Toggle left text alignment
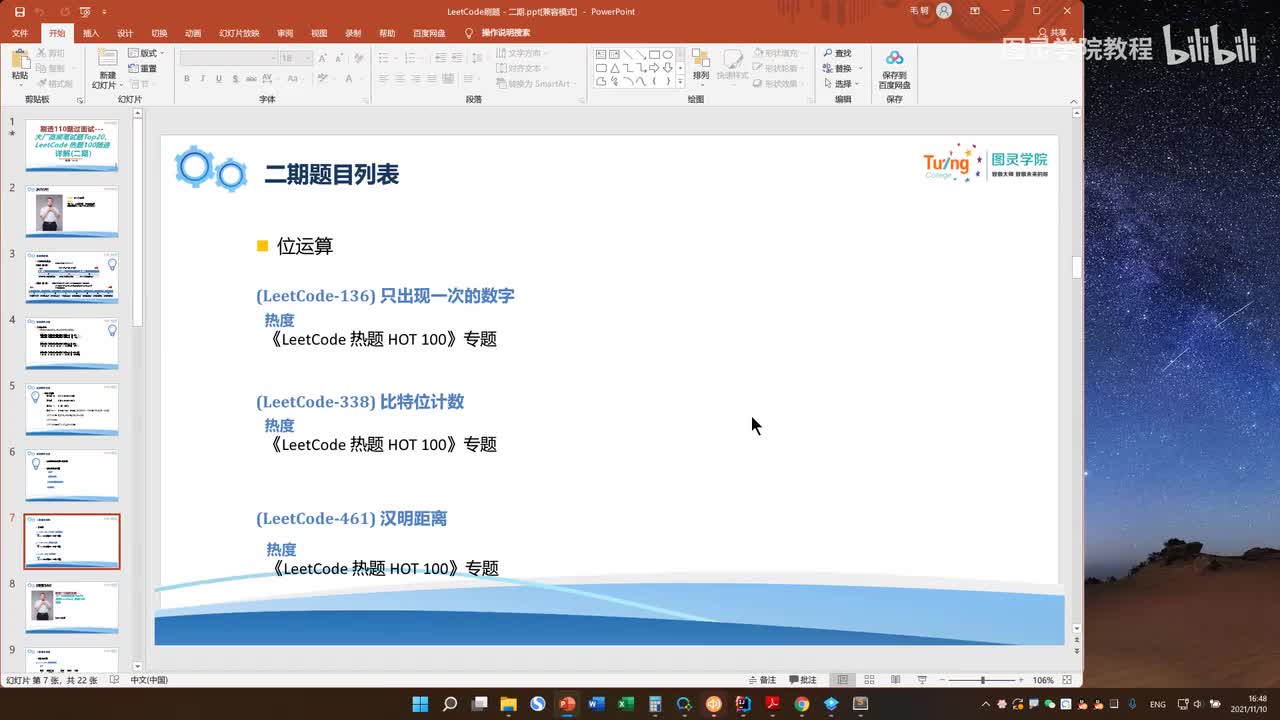 tap(383, 79)
